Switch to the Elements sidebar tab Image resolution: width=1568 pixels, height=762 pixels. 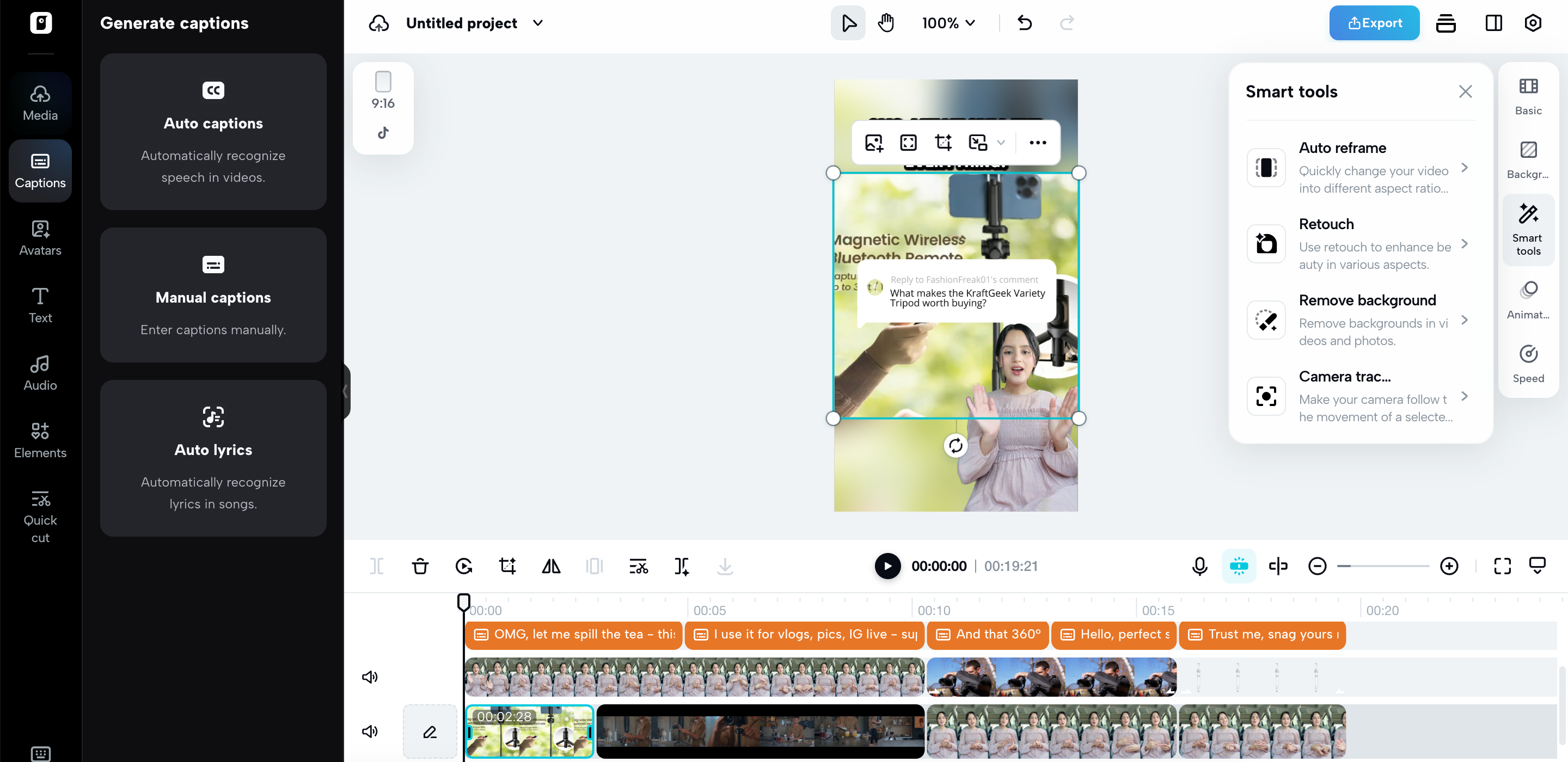coord(40,440)
